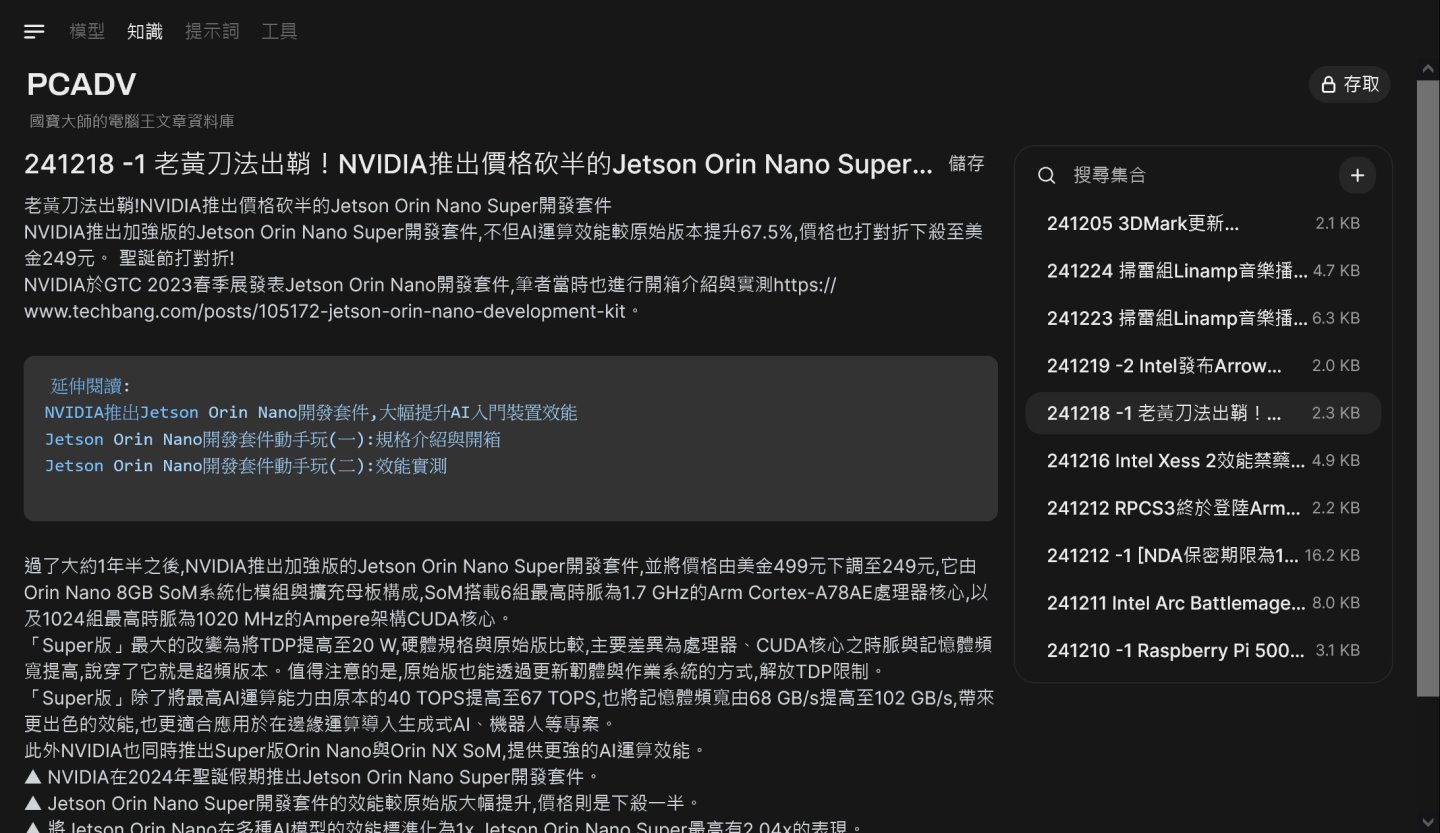
Task: Click the page vertical scrollbar thumb
Action: tap(1428, 388)
